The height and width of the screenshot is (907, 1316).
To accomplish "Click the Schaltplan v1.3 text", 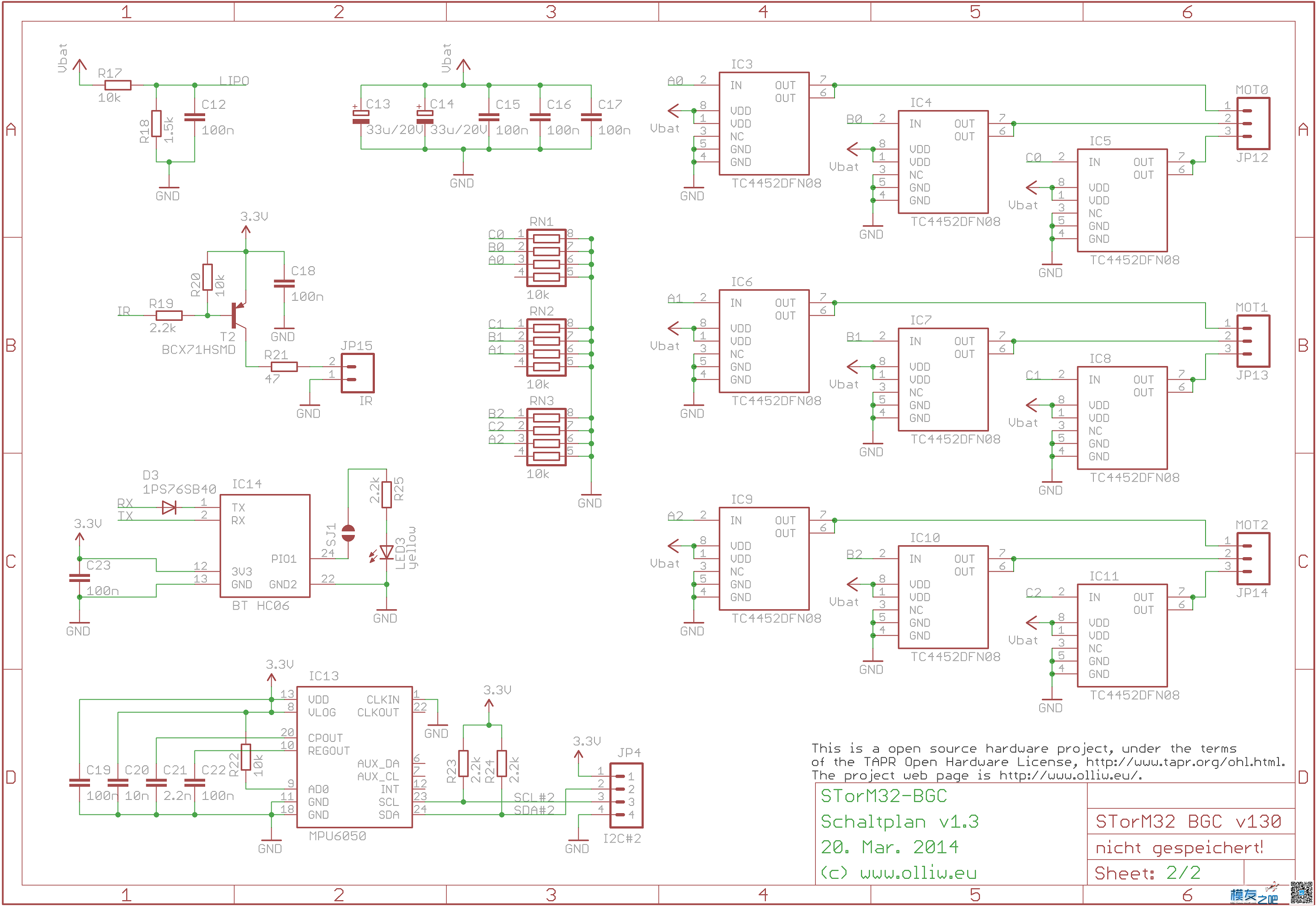I will [900, 822].
